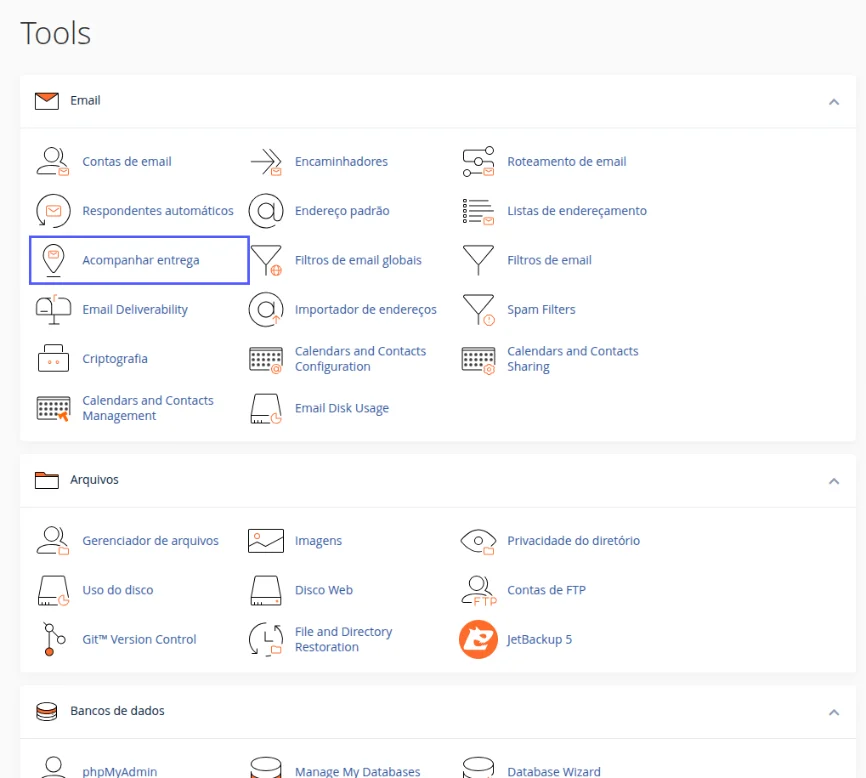Click the Disco Web drive icon
Screen dimensions: 866x778
(x=266, y=590)
